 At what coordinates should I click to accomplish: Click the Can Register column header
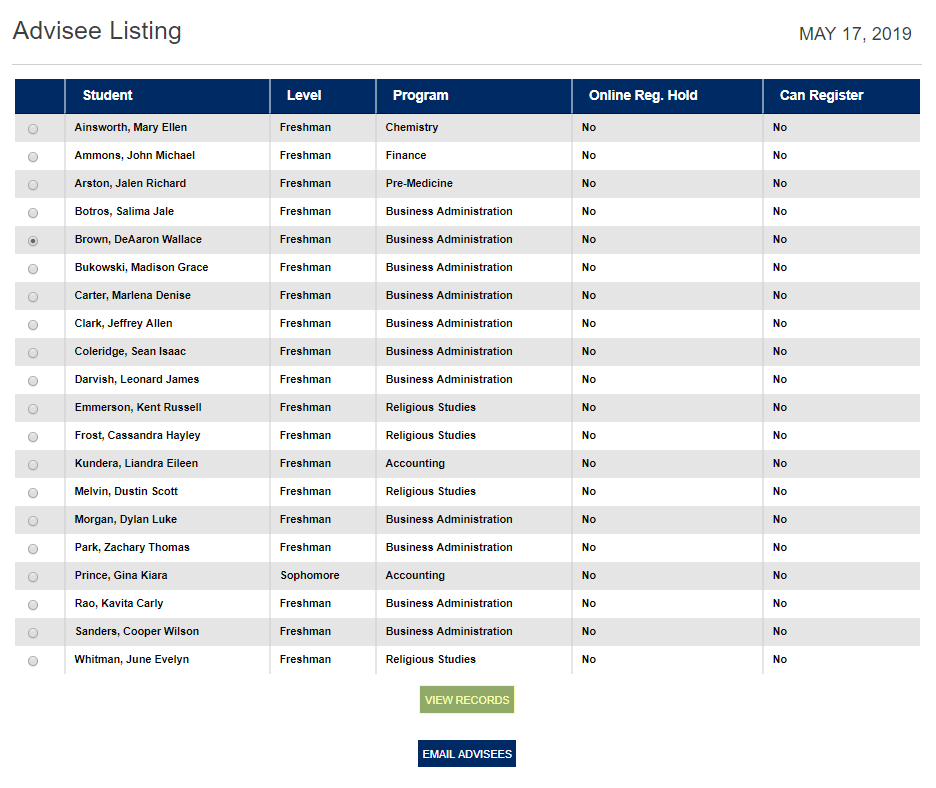821,96
